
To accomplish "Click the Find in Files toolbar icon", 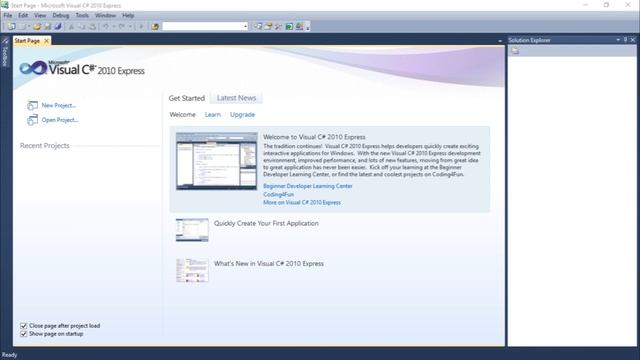I will (x=155, y=27).
